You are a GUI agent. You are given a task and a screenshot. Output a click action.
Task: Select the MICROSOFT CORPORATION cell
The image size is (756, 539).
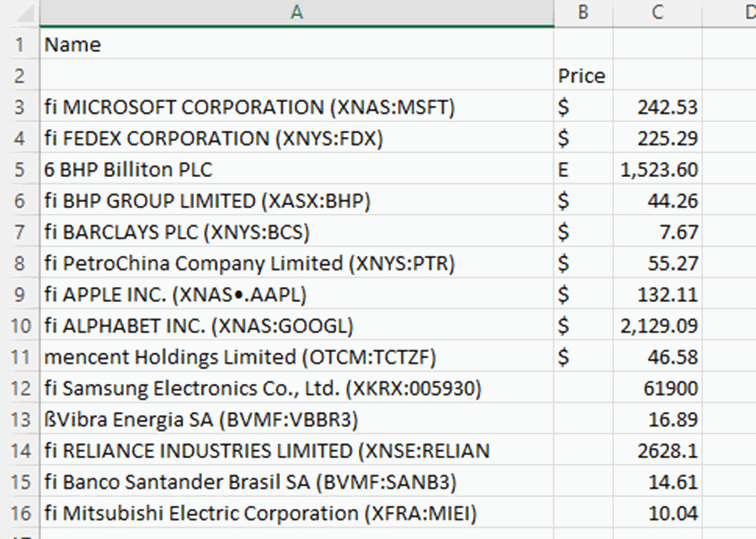[296, 107]
